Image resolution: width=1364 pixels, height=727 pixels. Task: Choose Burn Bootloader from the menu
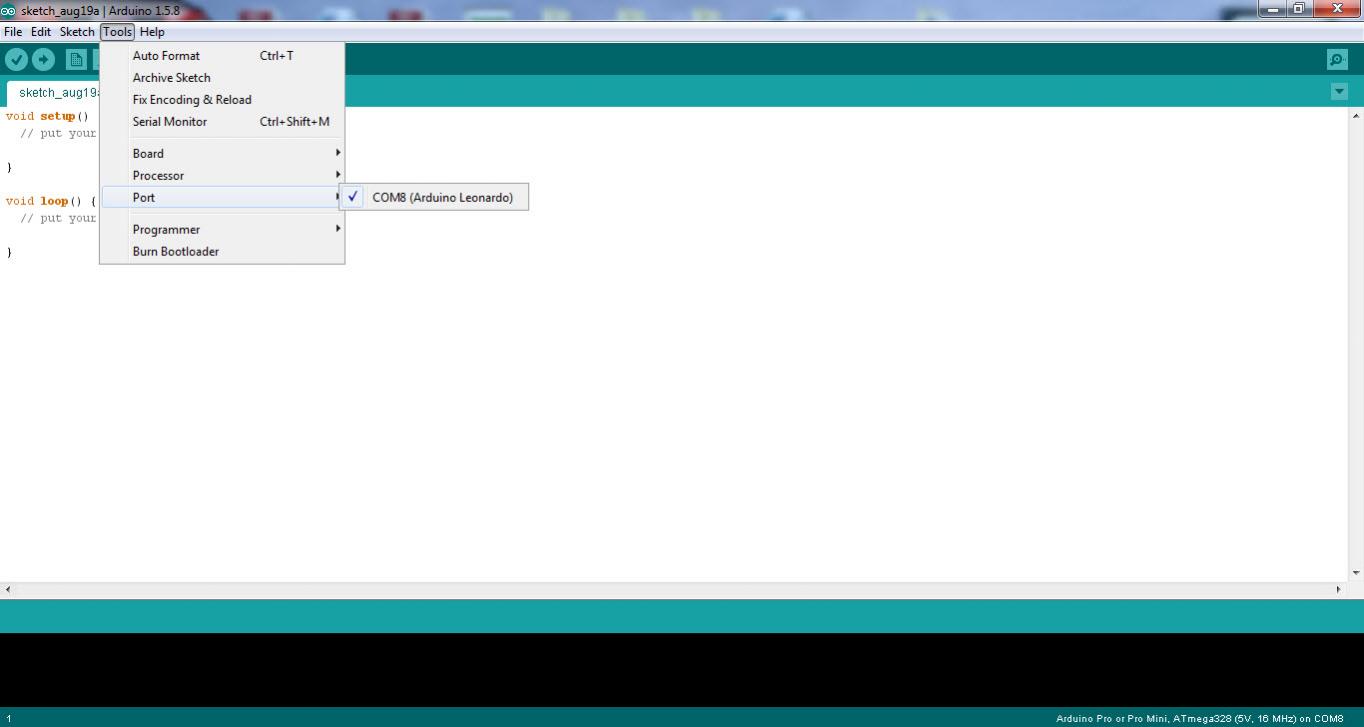pos(176,252)
